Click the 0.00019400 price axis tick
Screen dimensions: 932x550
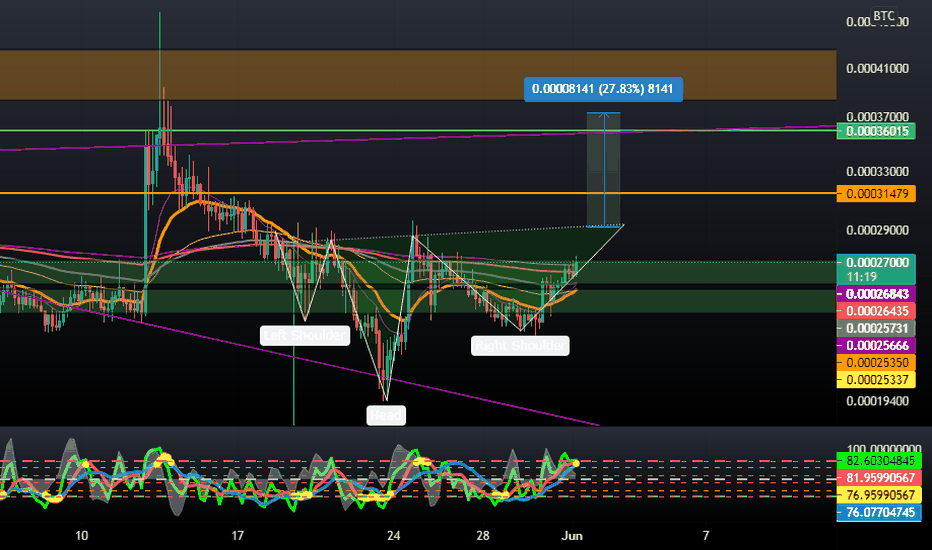pos(877,401)
